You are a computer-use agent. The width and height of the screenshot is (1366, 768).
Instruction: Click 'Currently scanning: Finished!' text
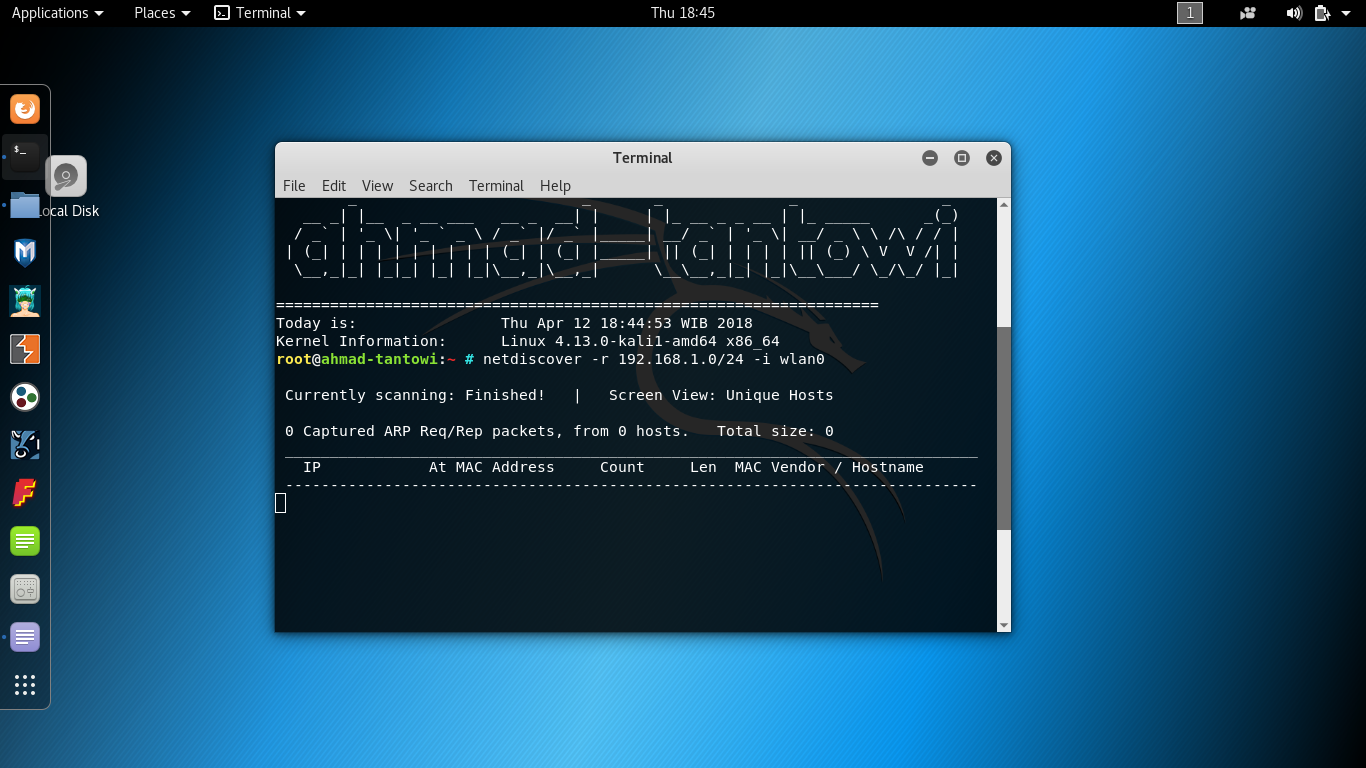(x=415, y=395)
